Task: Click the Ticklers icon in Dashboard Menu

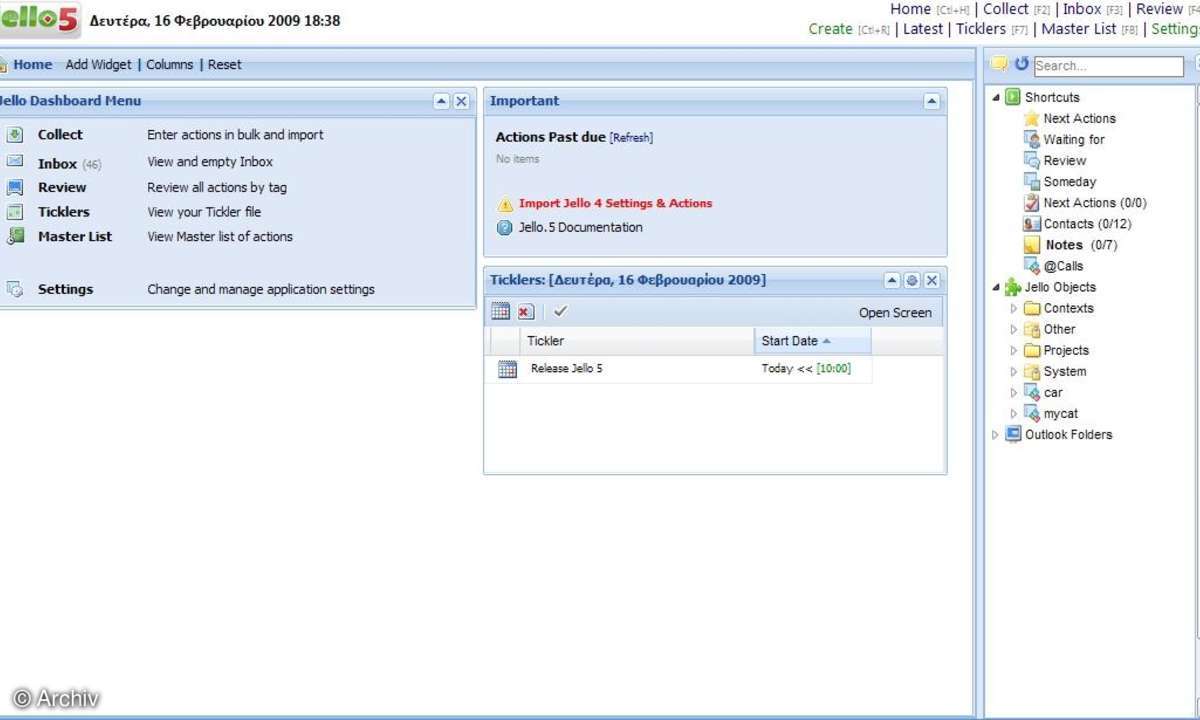Action: pos(15,212)
